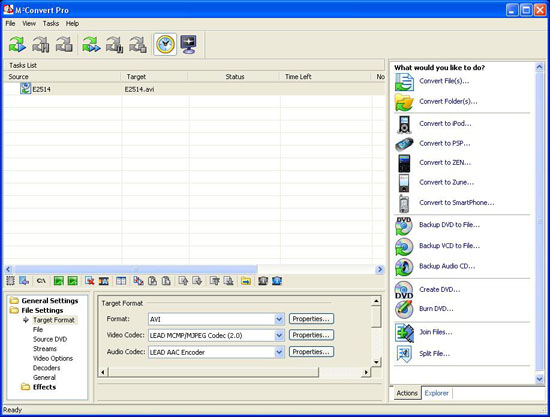Viewport: 550px width, 417px height.
Task: Click the move task down arrow icon
Action: point(197,281)
